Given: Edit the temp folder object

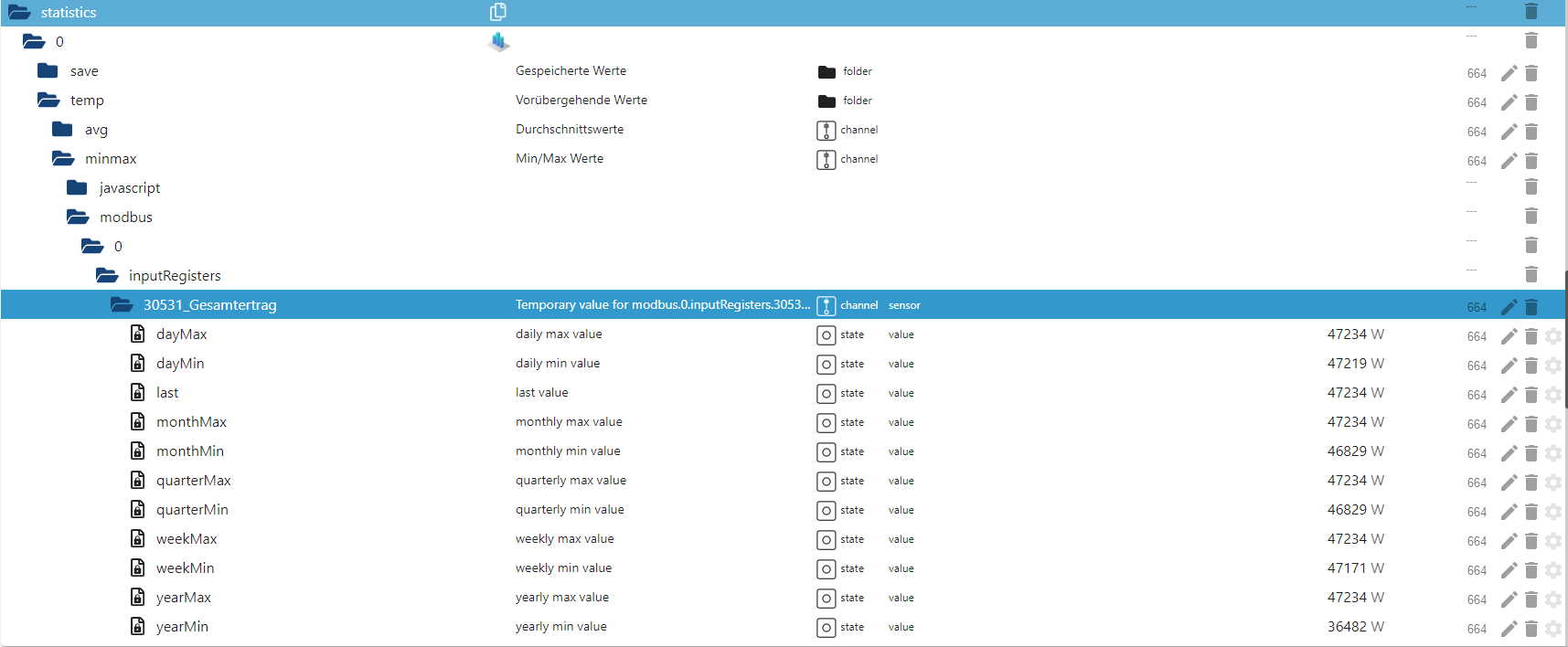Looking at the screenshot, I should 1509,102.
